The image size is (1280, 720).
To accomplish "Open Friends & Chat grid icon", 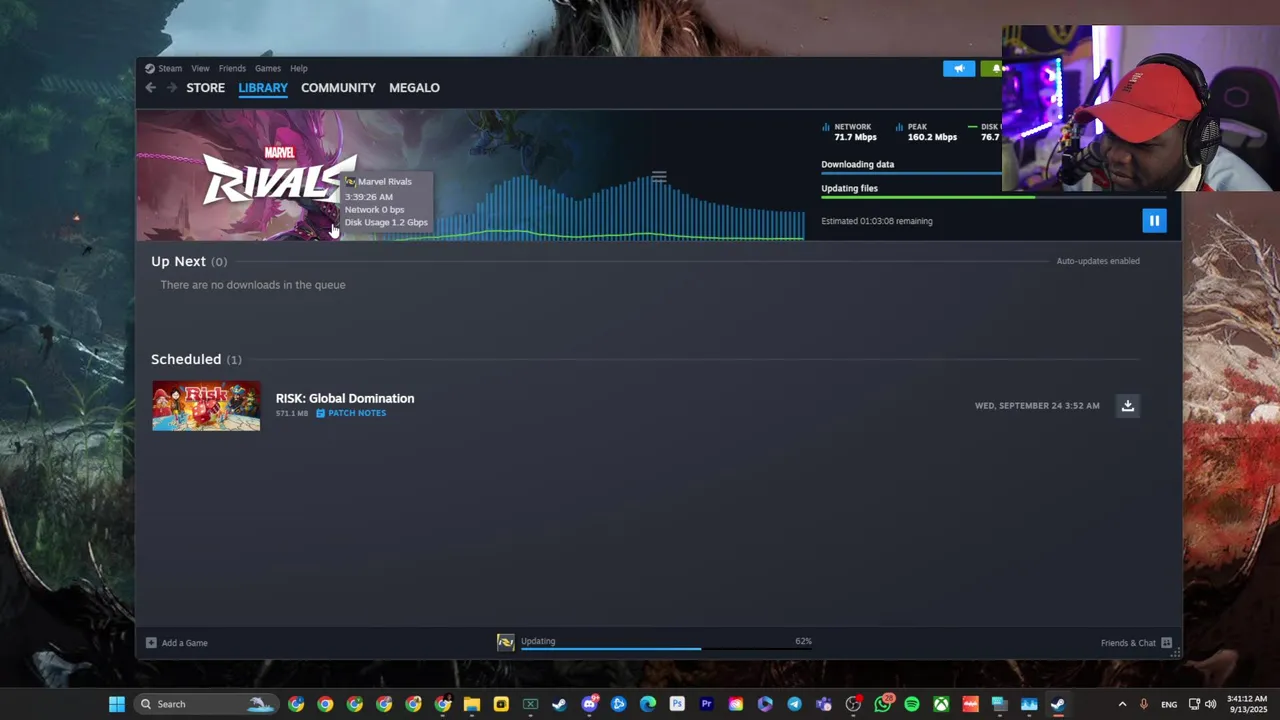I will point(1166,643).
